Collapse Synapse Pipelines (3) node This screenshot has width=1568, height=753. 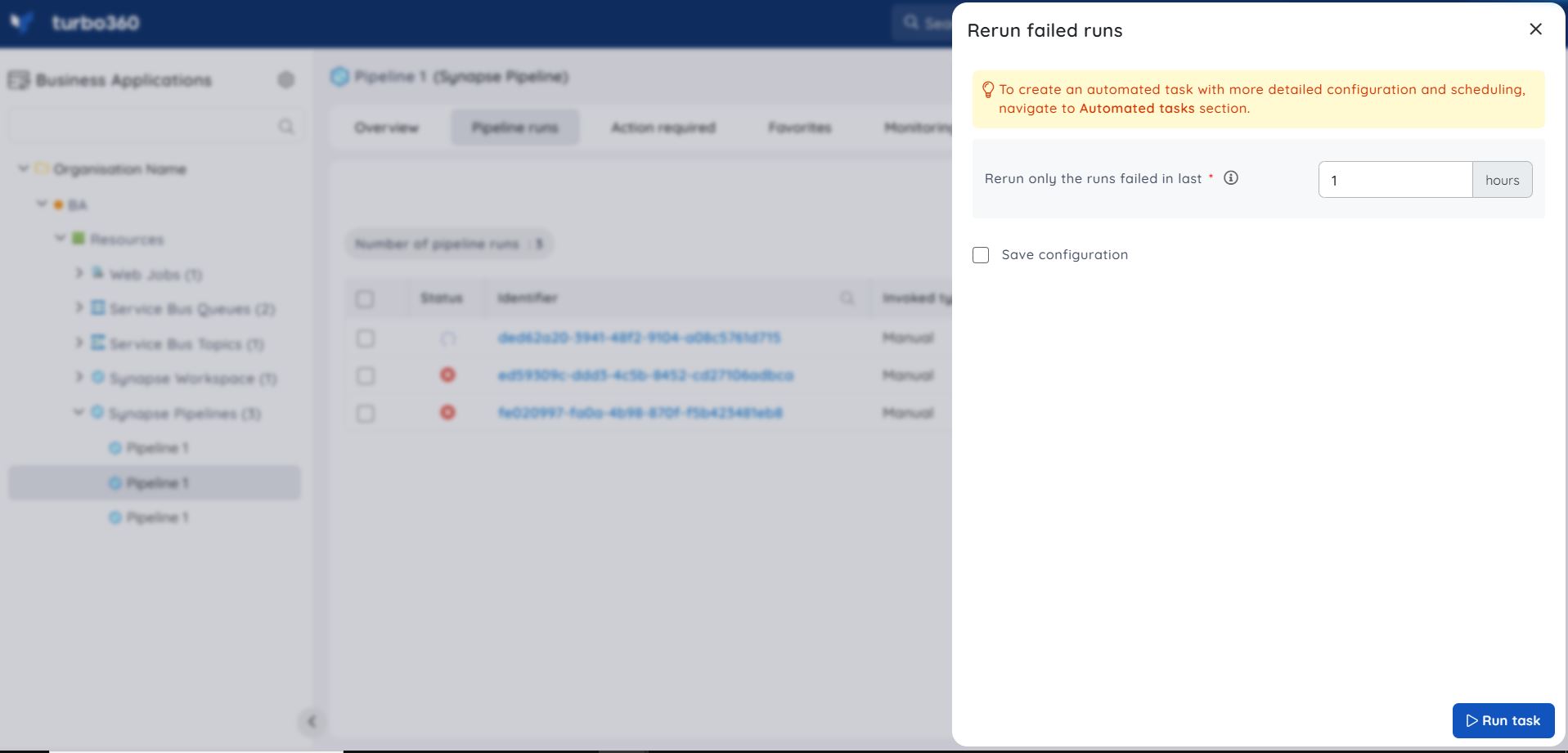(79, 412)
